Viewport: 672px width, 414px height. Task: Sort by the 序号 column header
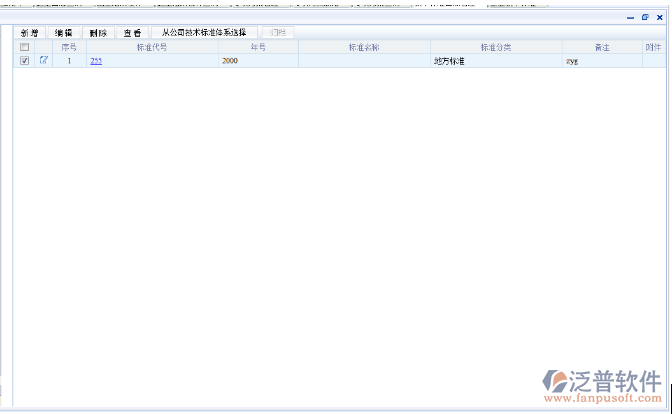69,47
